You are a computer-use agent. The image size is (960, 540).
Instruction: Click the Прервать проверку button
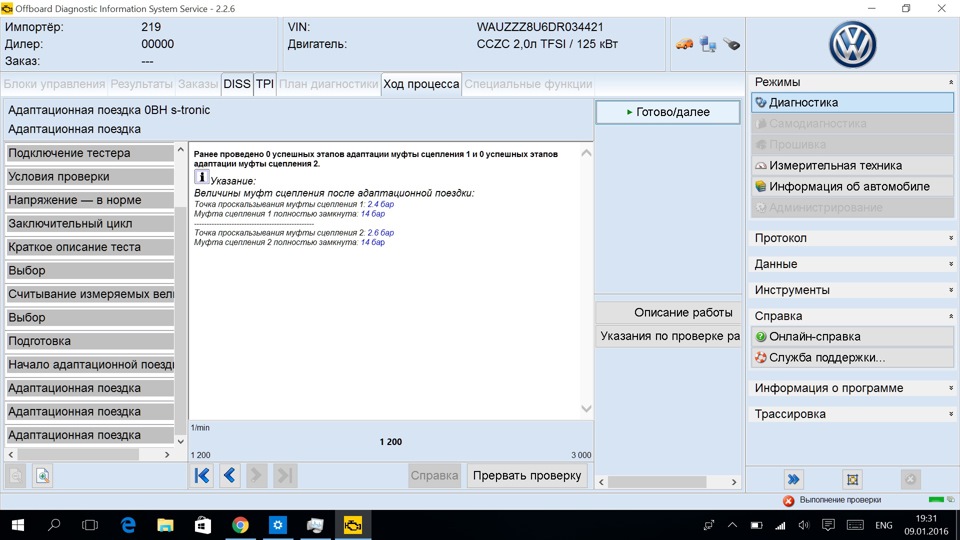coord(527,476)
